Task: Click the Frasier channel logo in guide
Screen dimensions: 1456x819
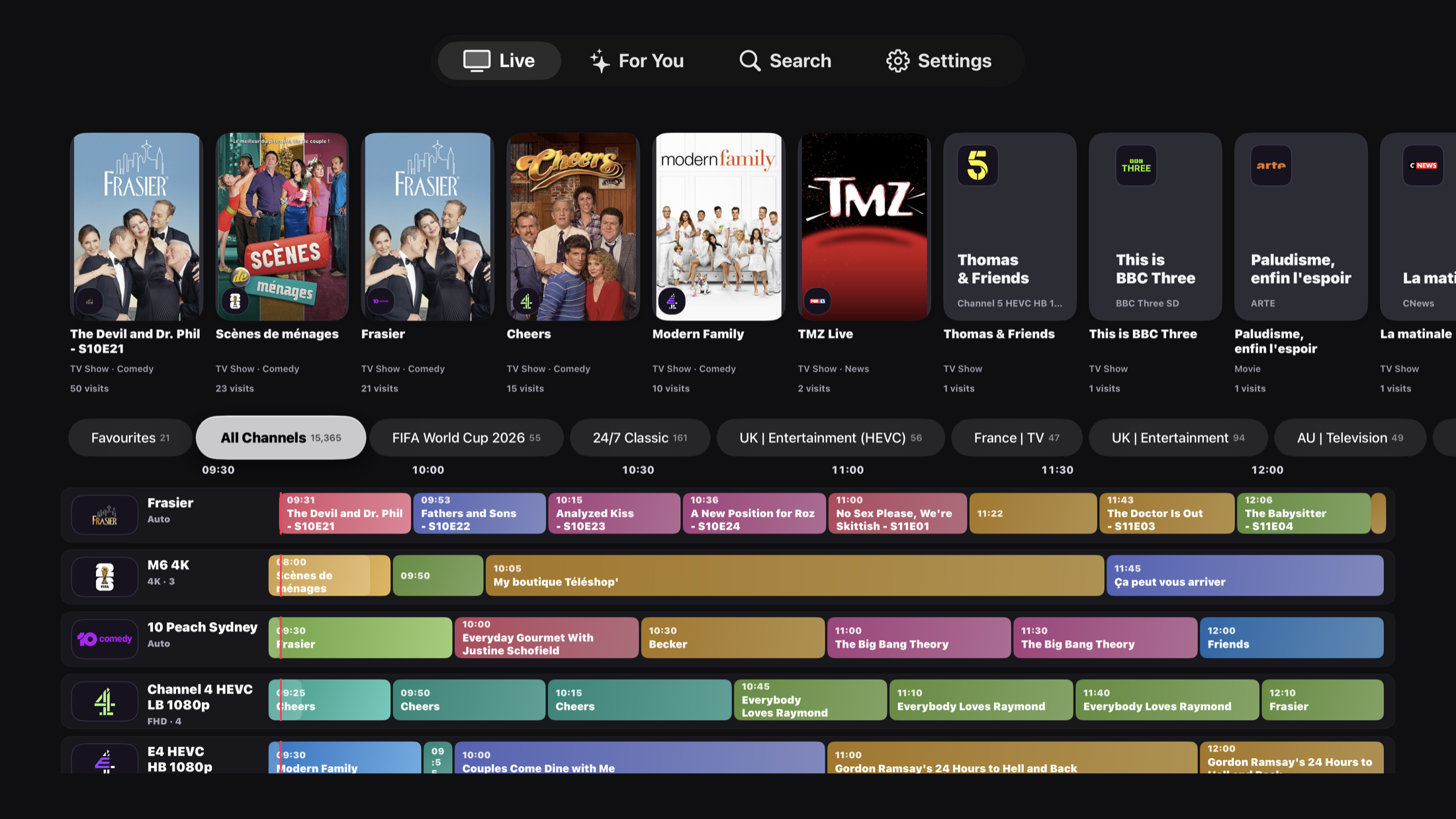Action: point(105,514)
